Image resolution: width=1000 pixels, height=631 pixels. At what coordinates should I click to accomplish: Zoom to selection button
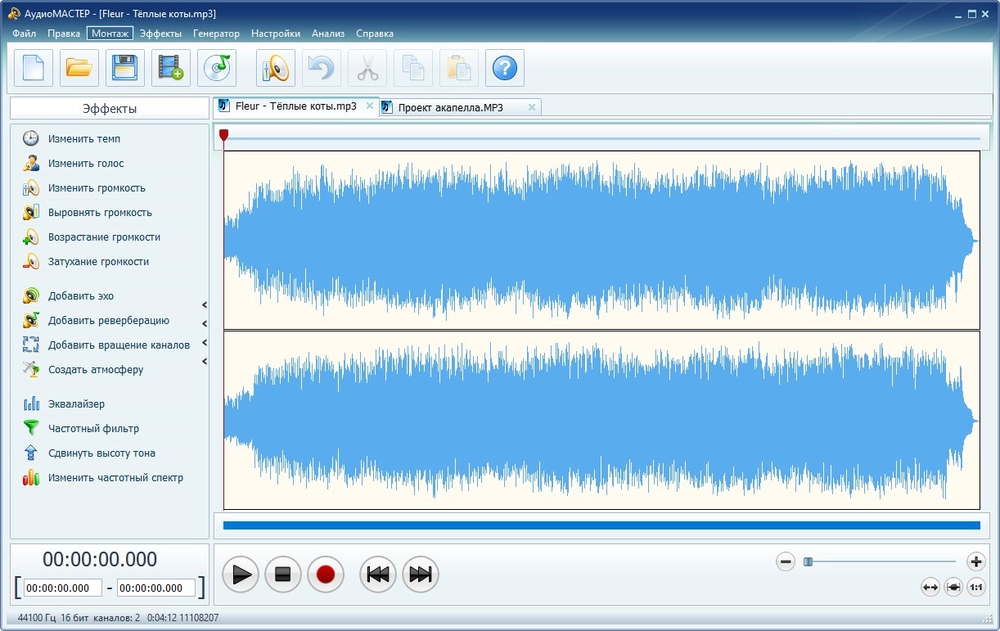click(953, 587)
